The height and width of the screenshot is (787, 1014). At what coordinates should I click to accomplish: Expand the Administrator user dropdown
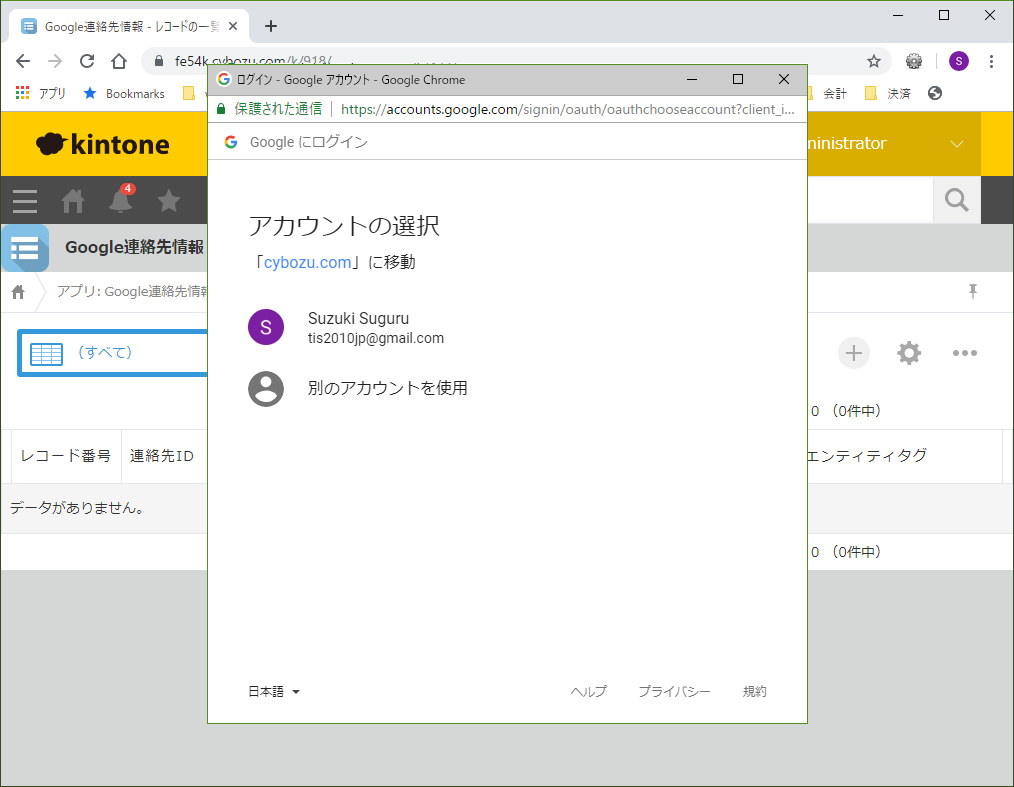pos(957,144)
